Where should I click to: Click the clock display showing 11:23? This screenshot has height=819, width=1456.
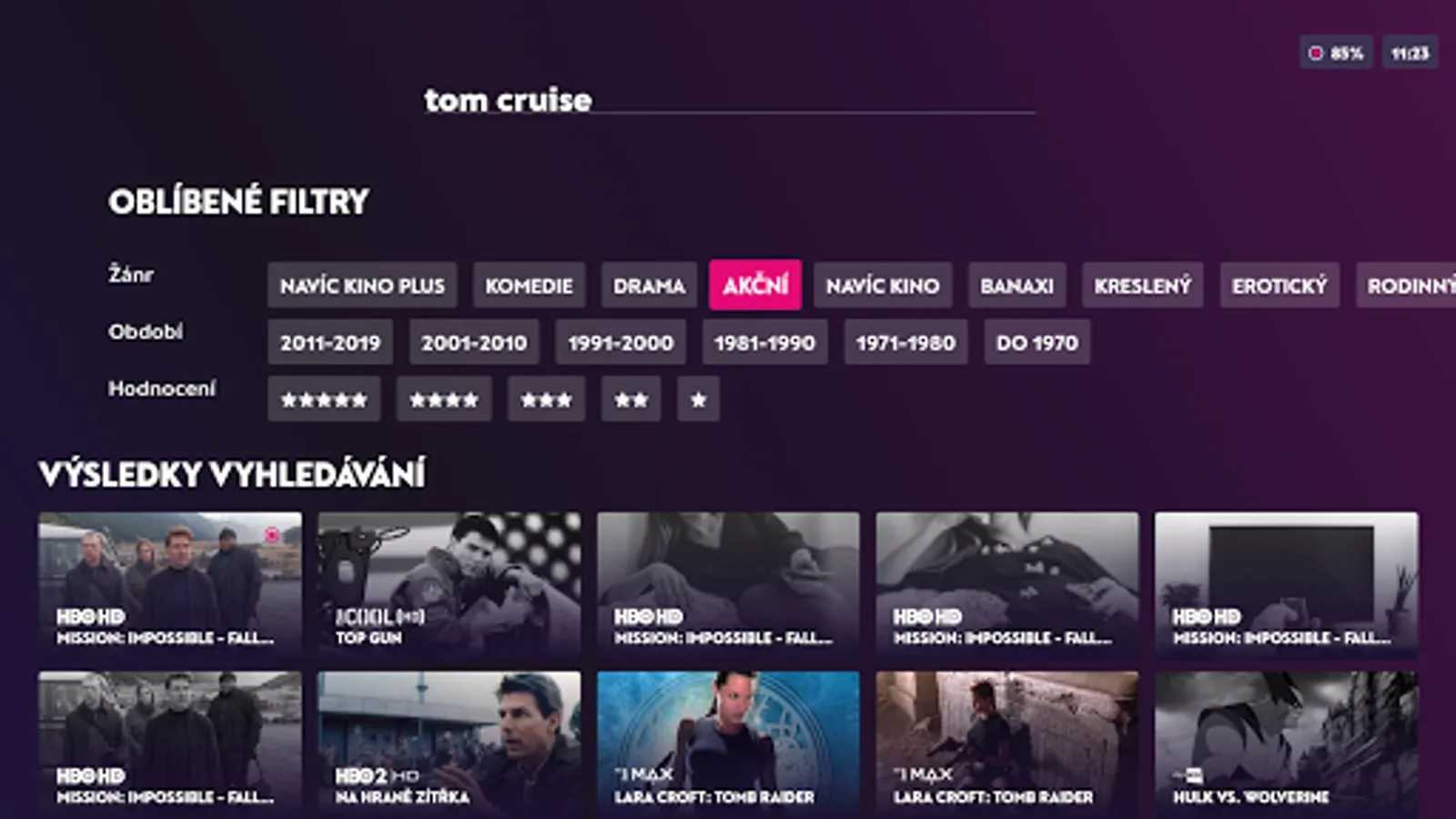[x=1410, y=53]
